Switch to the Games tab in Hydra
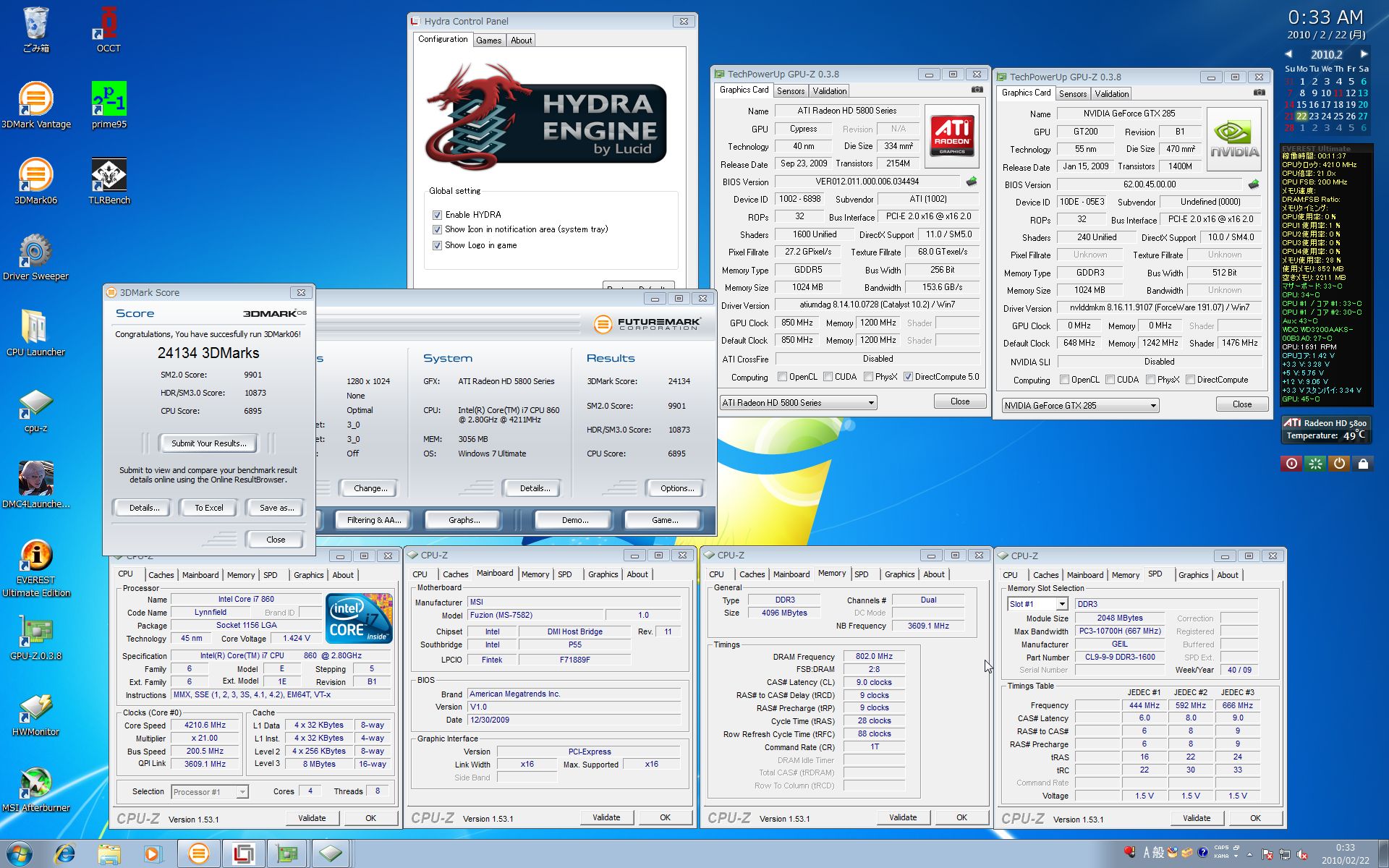 (488, 41)
